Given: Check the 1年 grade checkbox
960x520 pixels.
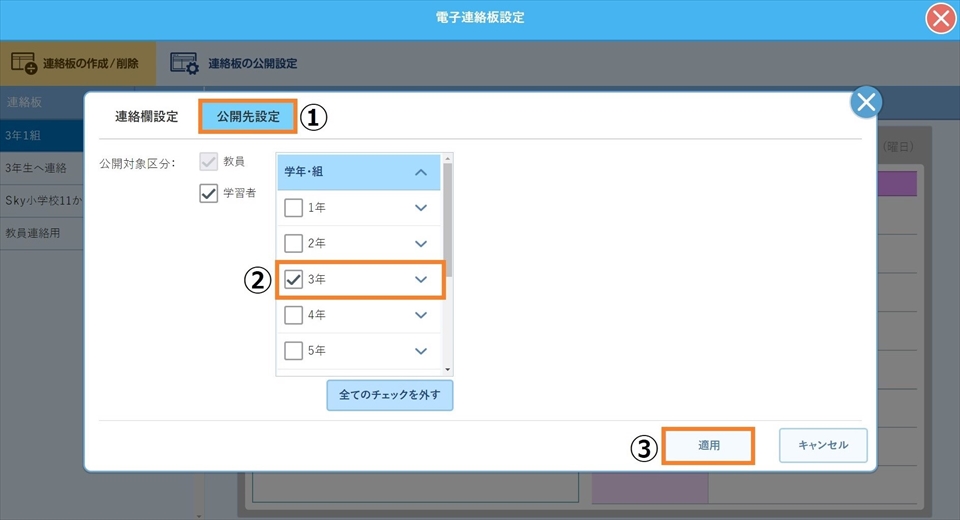Looking at the screenshot, I should coord(293,208).
